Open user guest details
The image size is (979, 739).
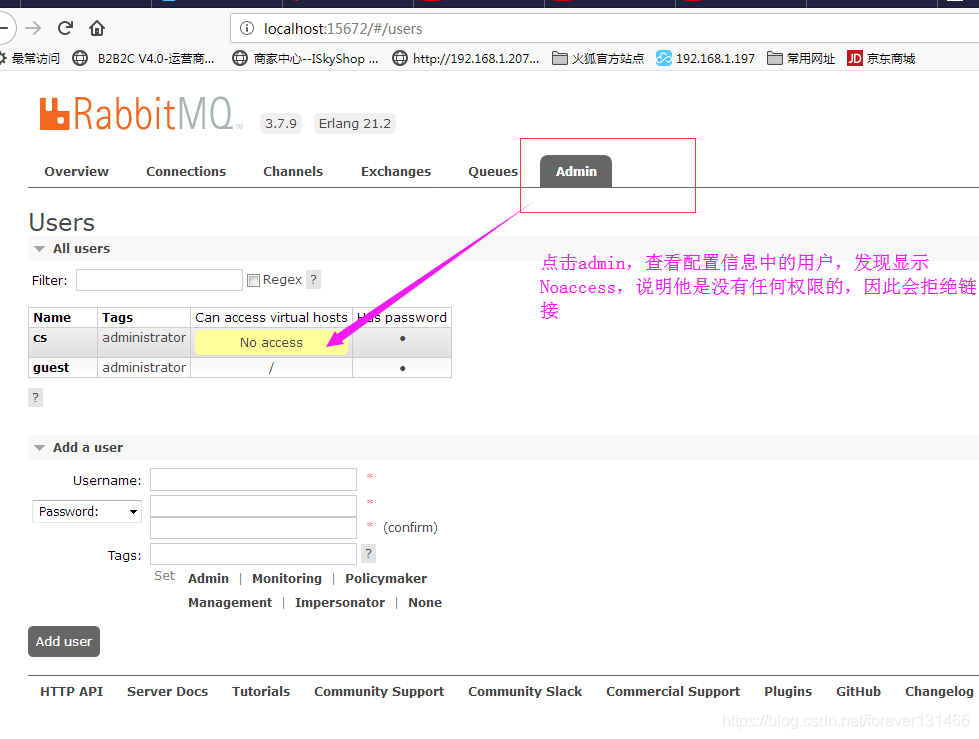[x=51, y=368]
